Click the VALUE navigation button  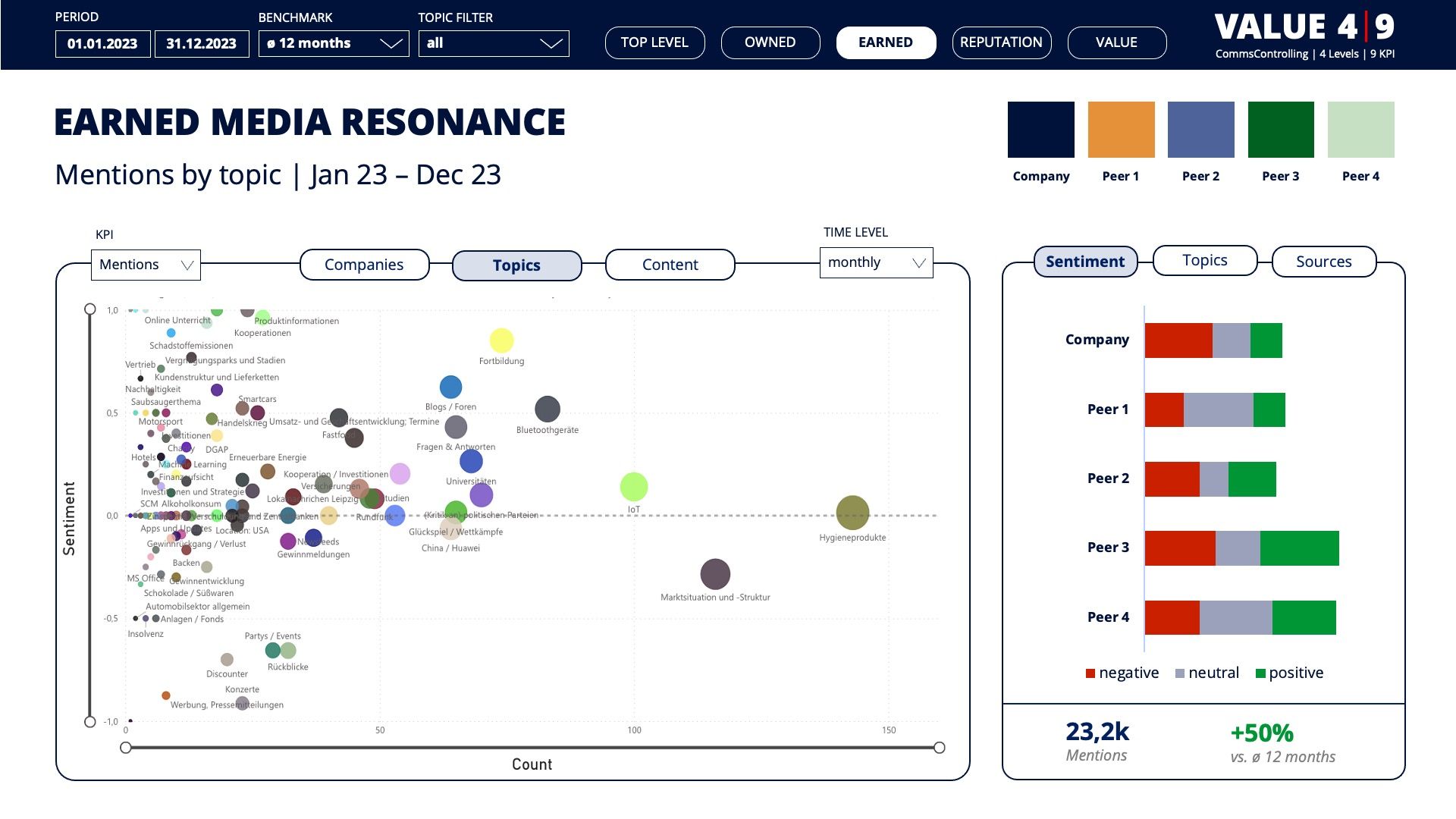(1116, 42)
